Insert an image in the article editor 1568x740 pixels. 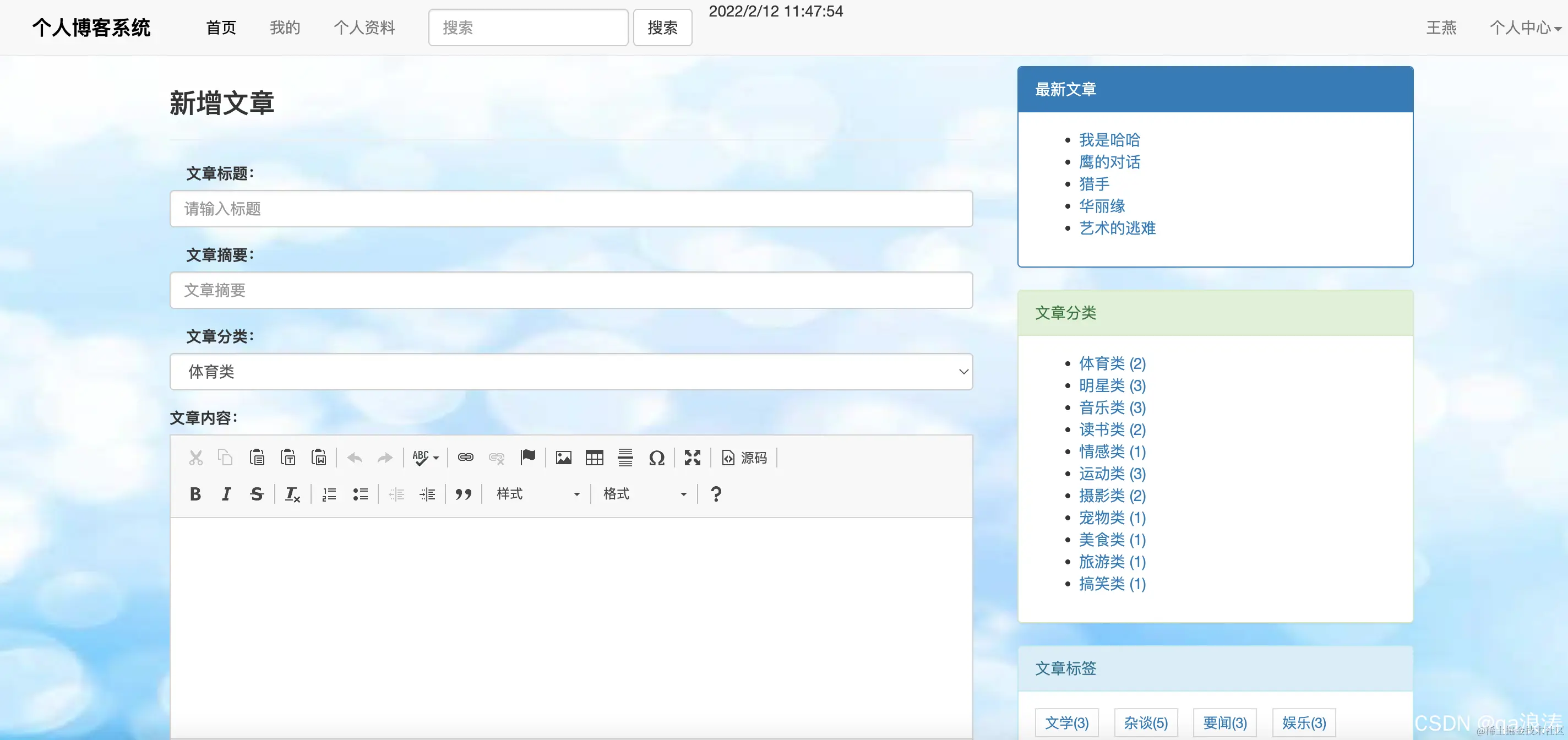[x=563, y=458]
